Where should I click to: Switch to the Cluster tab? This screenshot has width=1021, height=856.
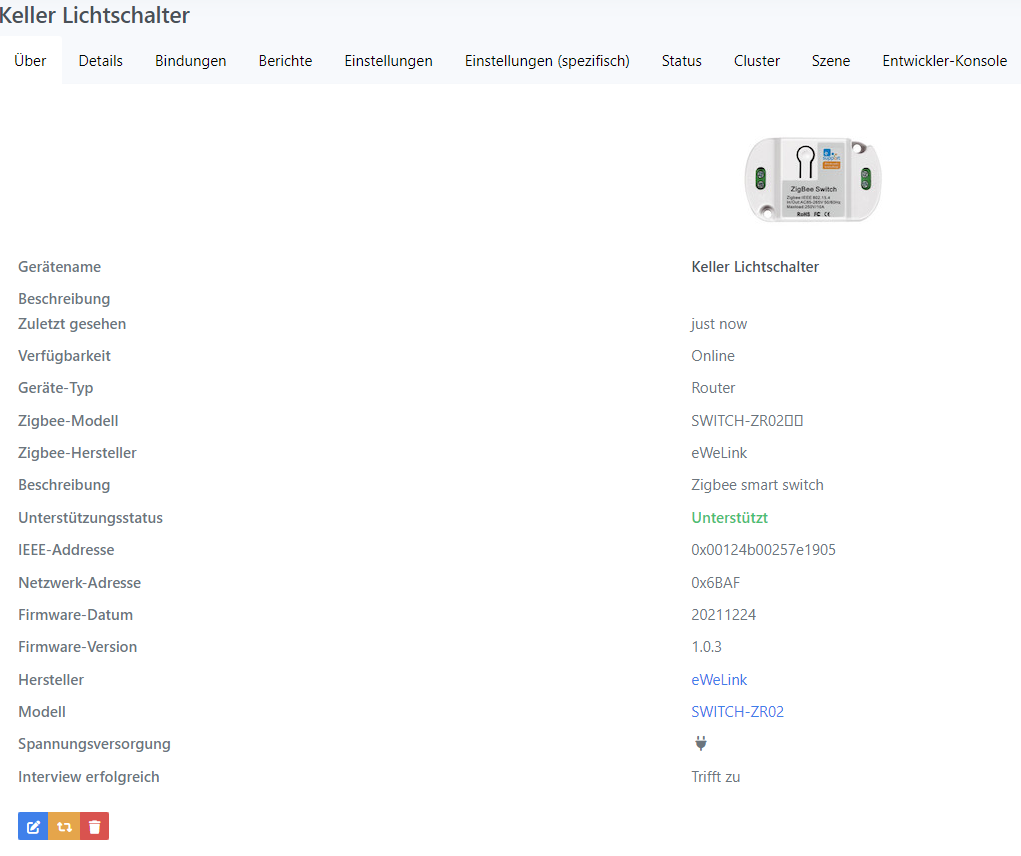[x=756, y=61]
